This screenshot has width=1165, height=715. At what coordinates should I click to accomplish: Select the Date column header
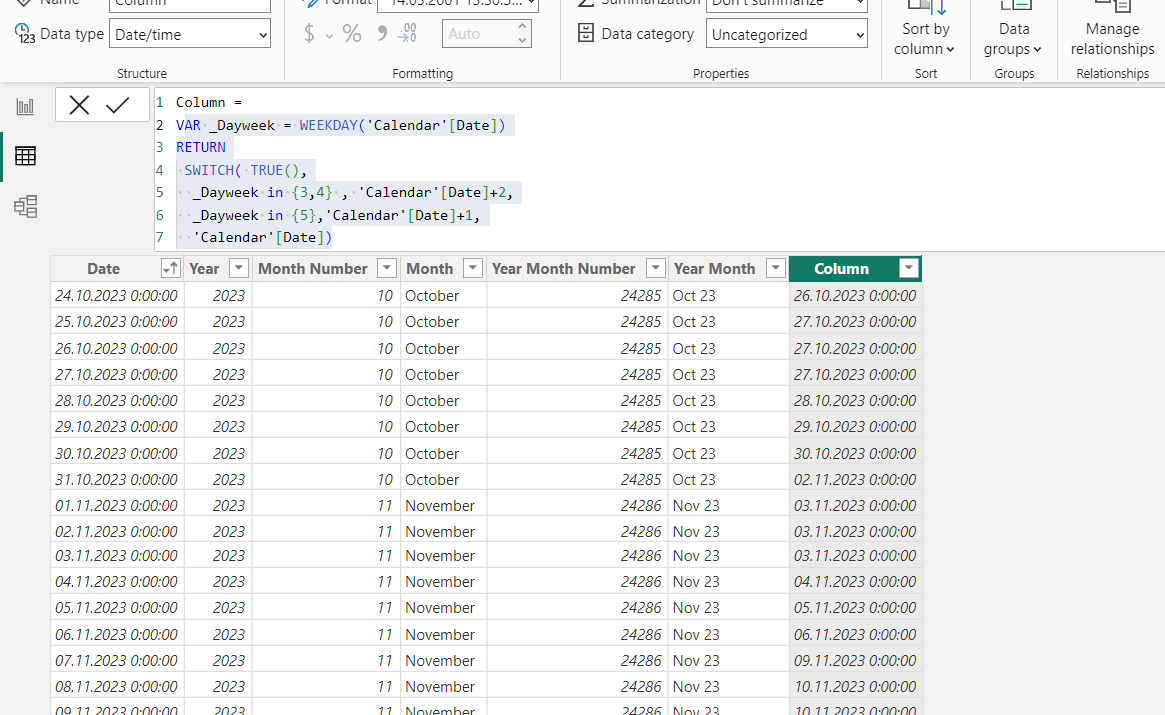[103, 269]
